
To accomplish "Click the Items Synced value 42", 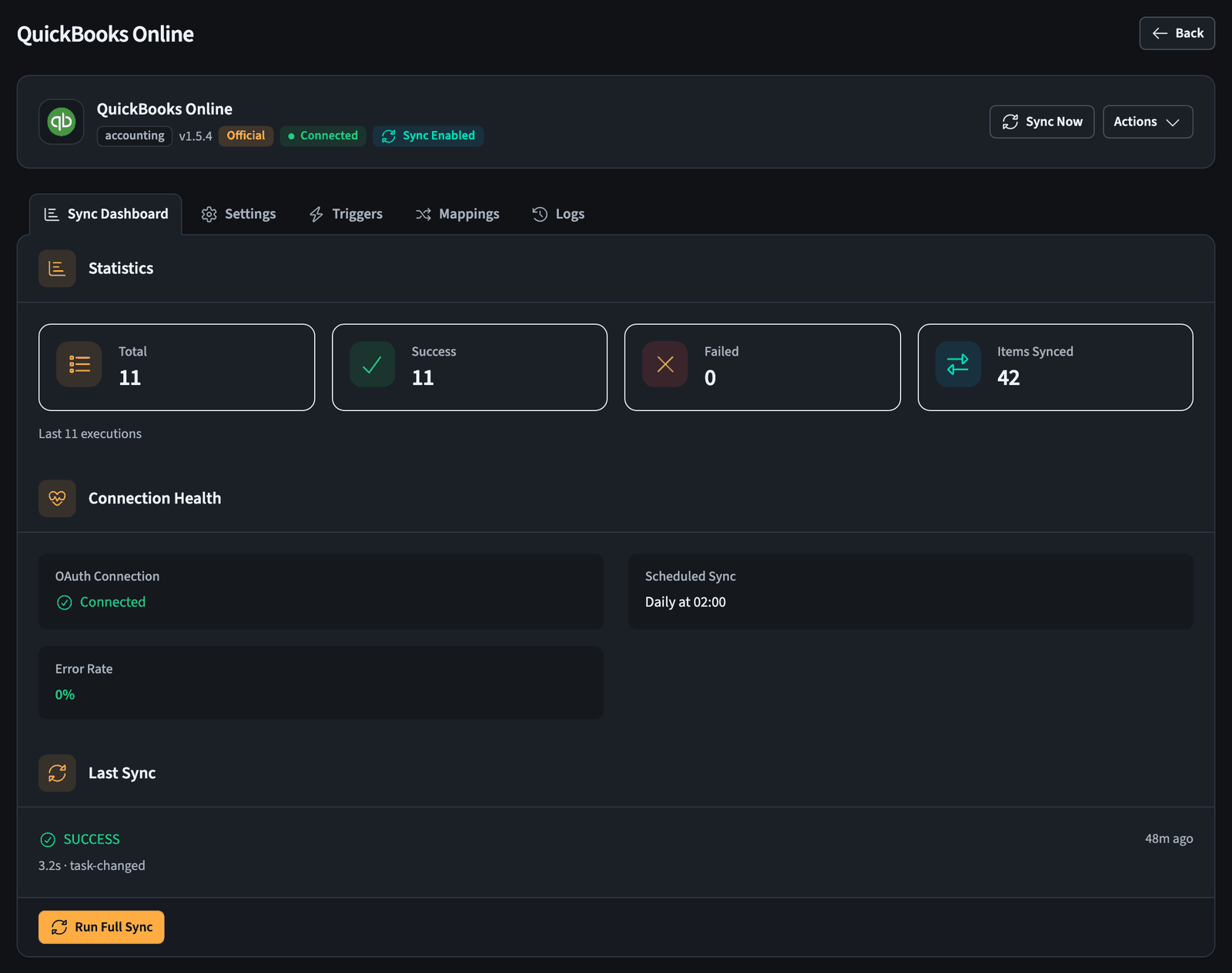I will point(1009,378).
